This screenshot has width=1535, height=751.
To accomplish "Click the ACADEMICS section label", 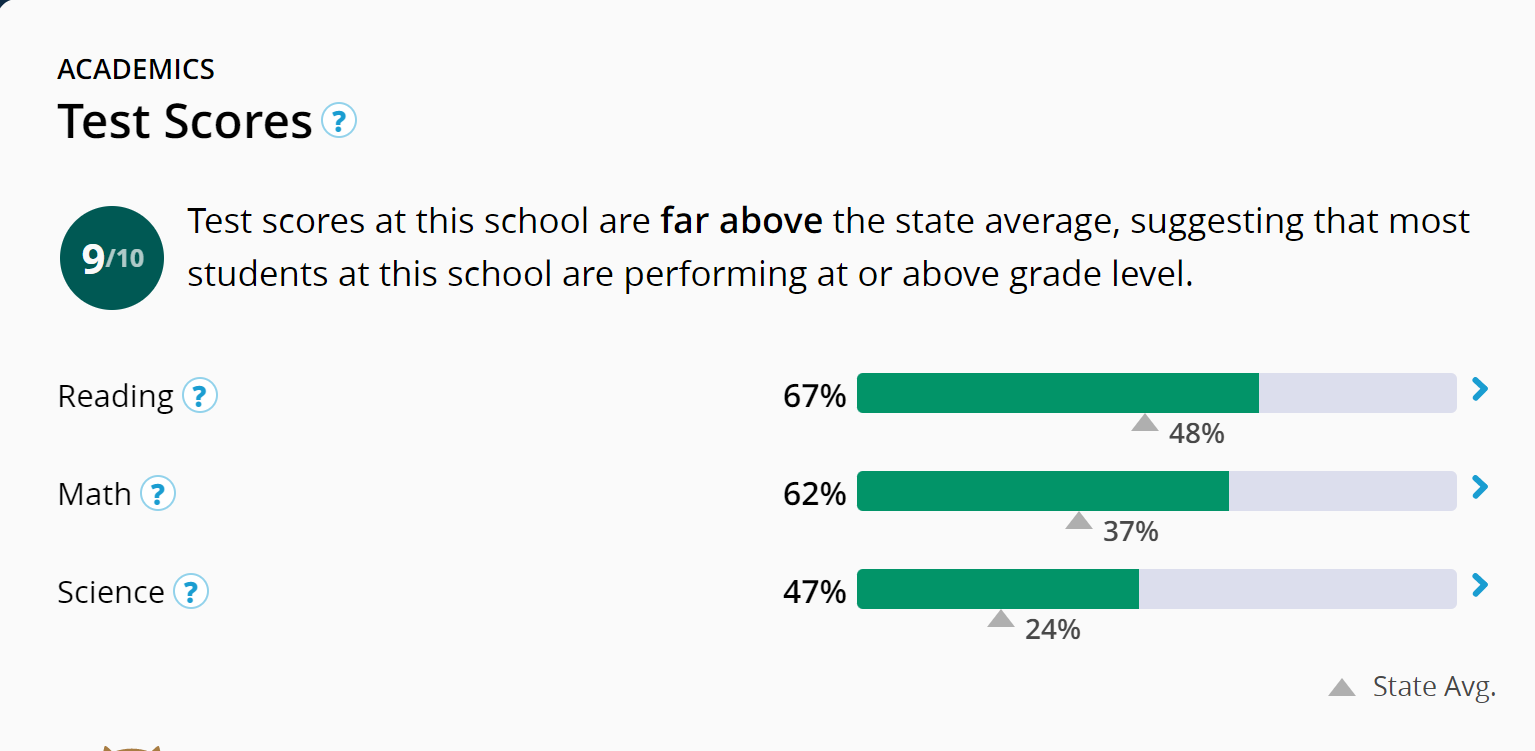I will click(136, 69).
